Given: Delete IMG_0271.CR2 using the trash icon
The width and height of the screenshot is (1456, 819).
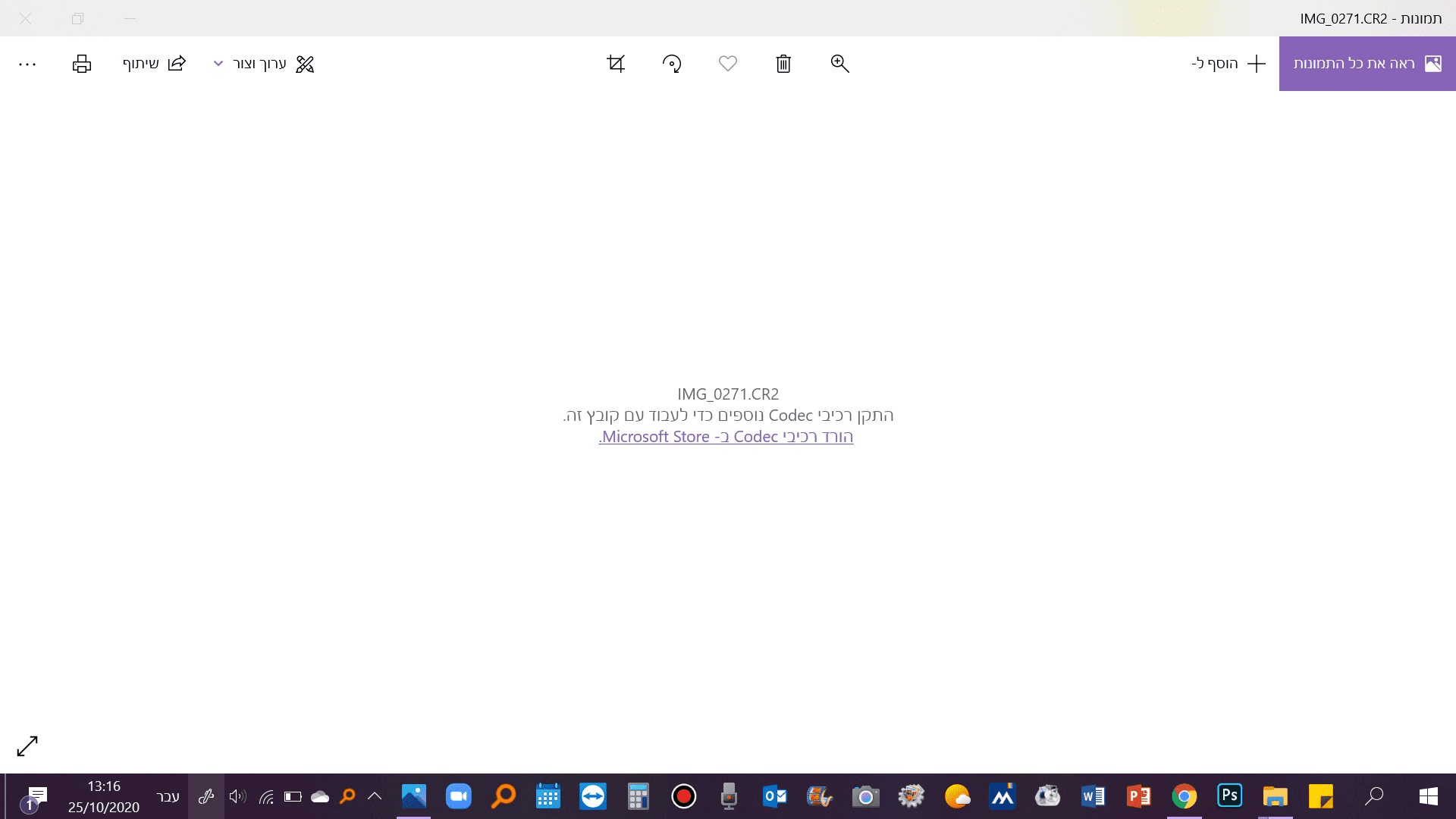Looking at the screenshot, I should 783,64.
